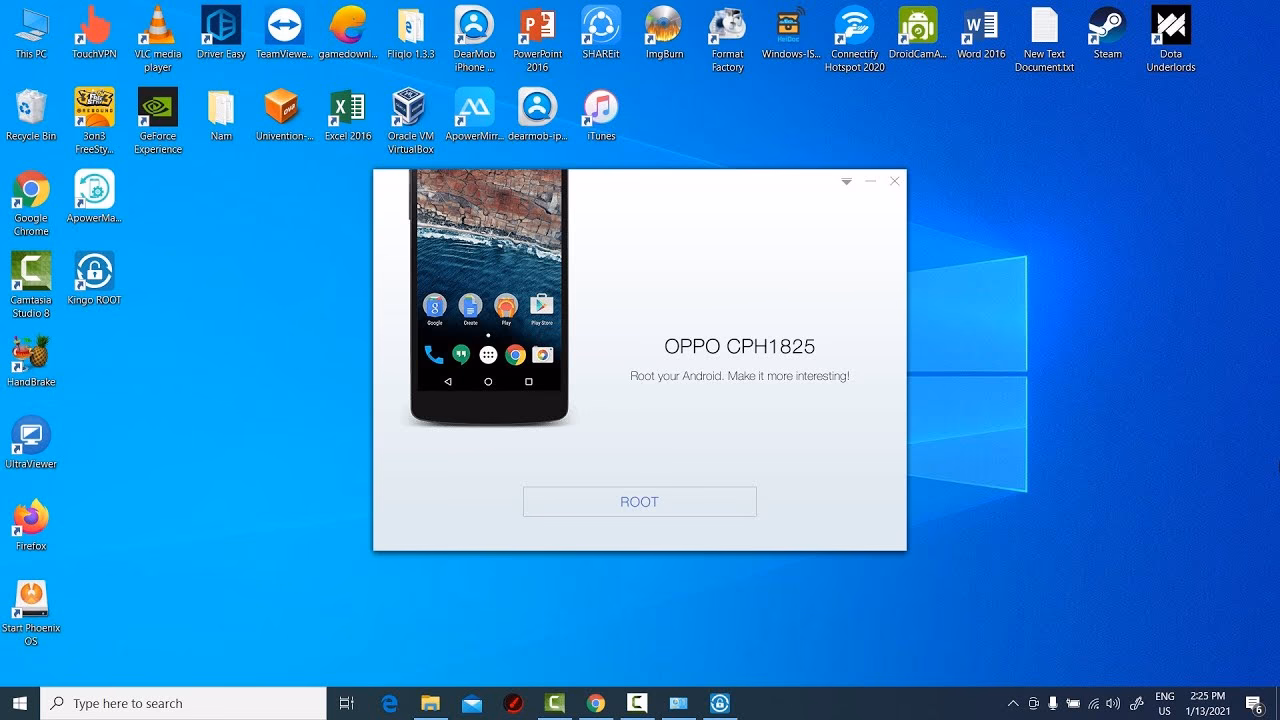Screen dimensions: 1280x720
Task: Select the HandBrake desktop icon
Action: pyautogui.click(x=31, y=361)
